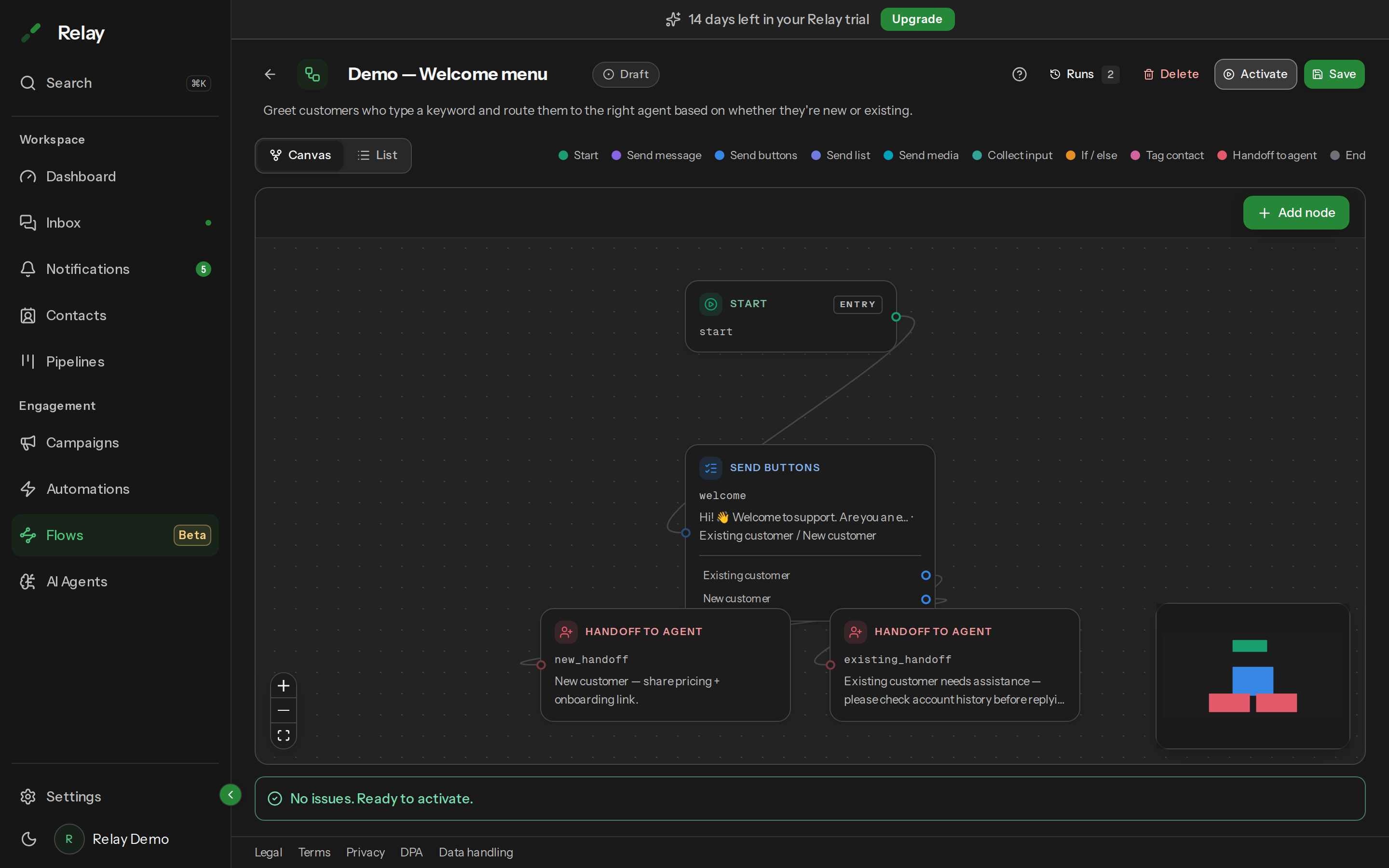This screenshot has width=1389, height=868.
Task: Click the Collect input legend item
Action: pyautogui.click(x=1012, y=156)
